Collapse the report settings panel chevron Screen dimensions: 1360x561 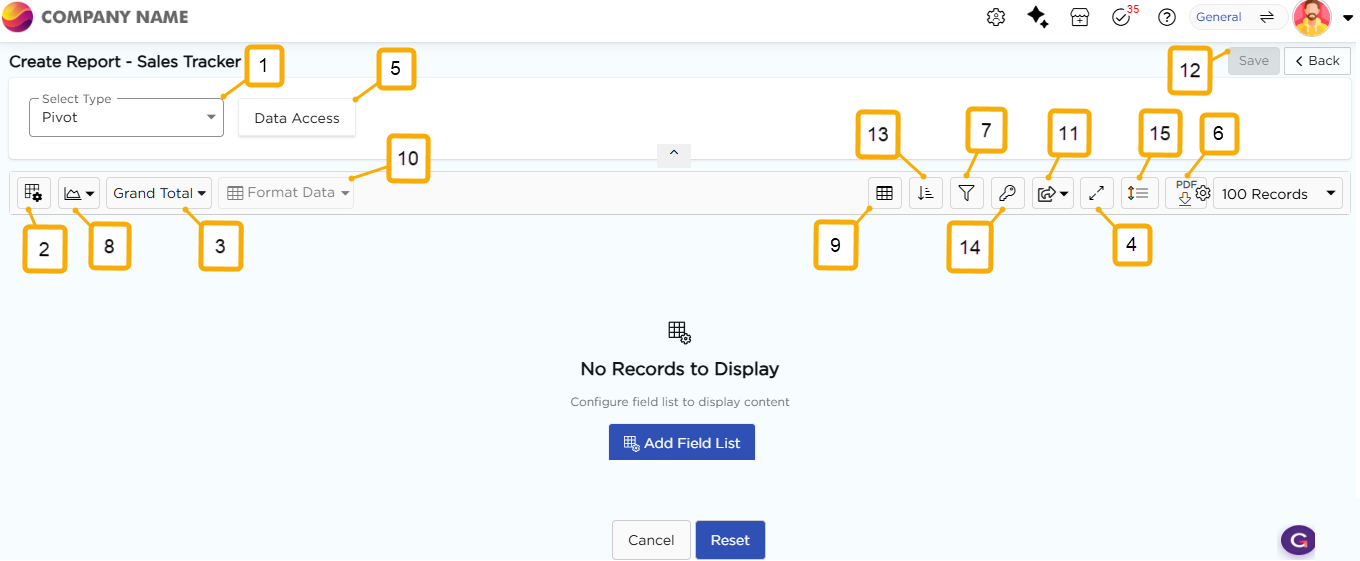pyautogui.click(x=673, y=153)
